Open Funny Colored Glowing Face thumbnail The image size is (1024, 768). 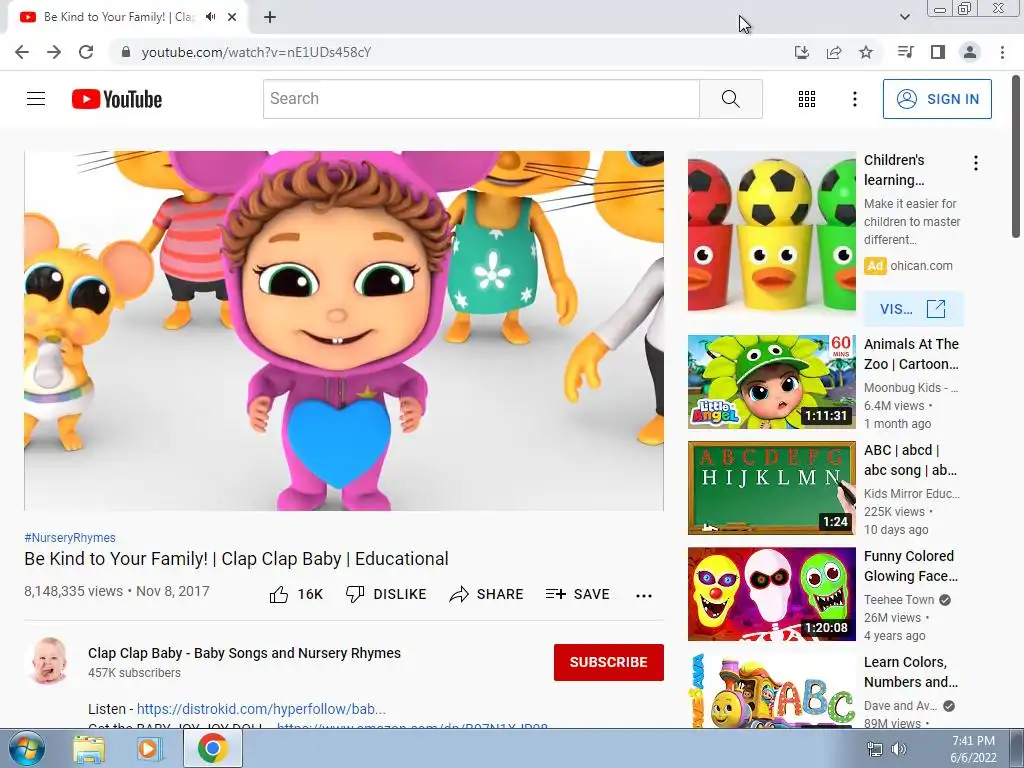pos(771,594)
